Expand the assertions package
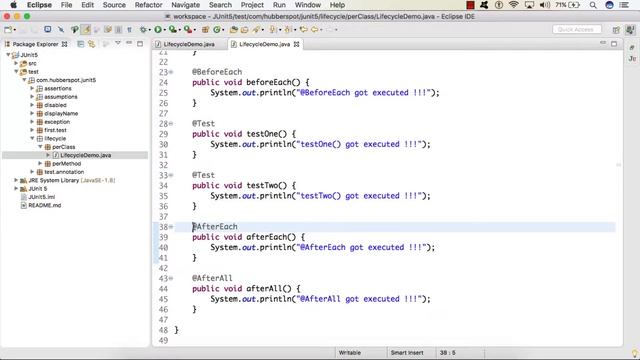This screenshot has width=640, height=360. click(x=32, y=88)
